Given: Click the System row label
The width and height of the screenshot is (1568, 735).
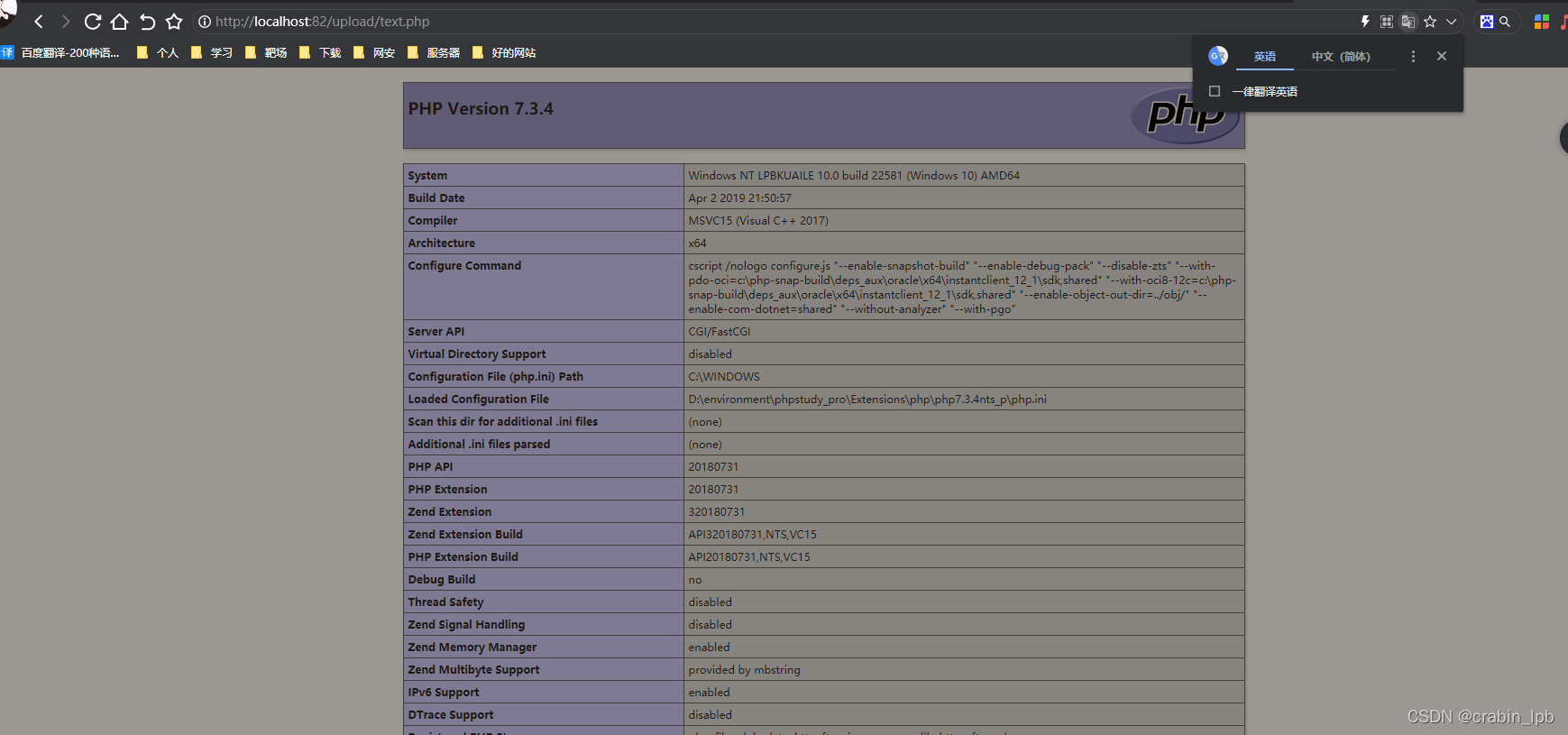Looking at the screenshot, I should (x=427, y=175).
